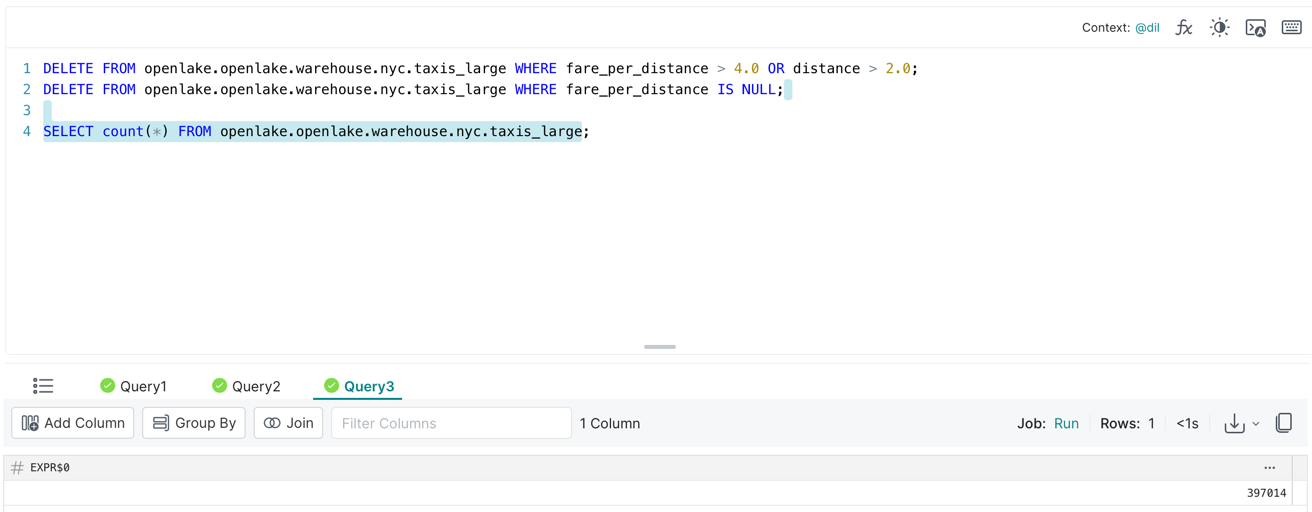Click the Add Column button
Screen dimensions: 1312x512
[73, 423]
